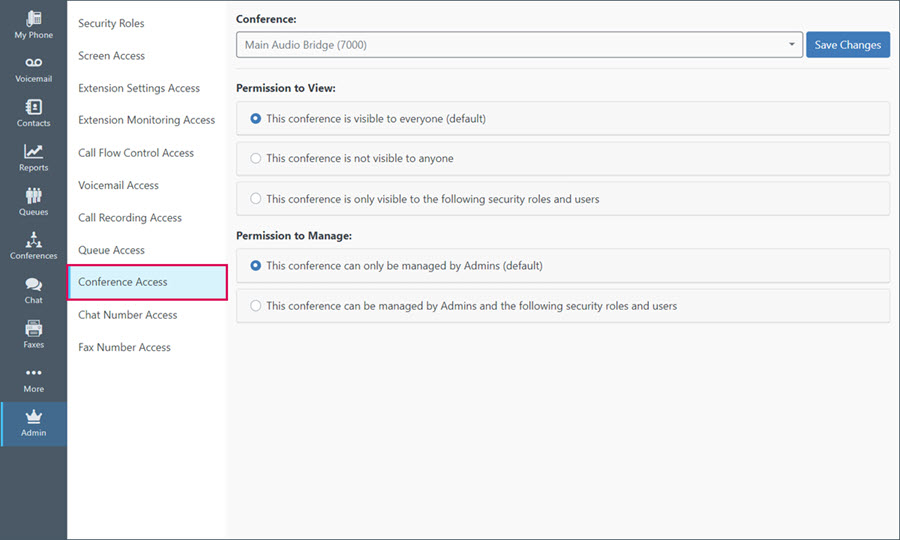Go to Queue Access settings
Image resolution: width=900 pixels, height=540 pixels.
111,250
